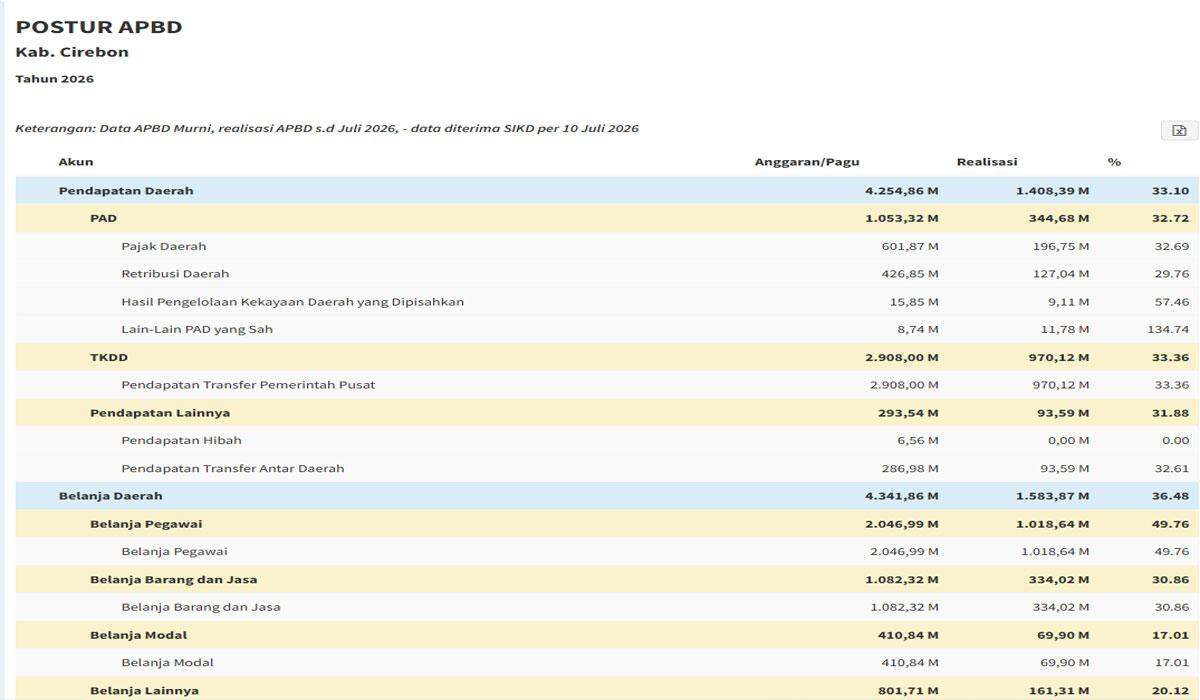Click the 15,85 M budget value
Image resolution: width=1200 pixels, height=700 pixels.
coord(914,302)
